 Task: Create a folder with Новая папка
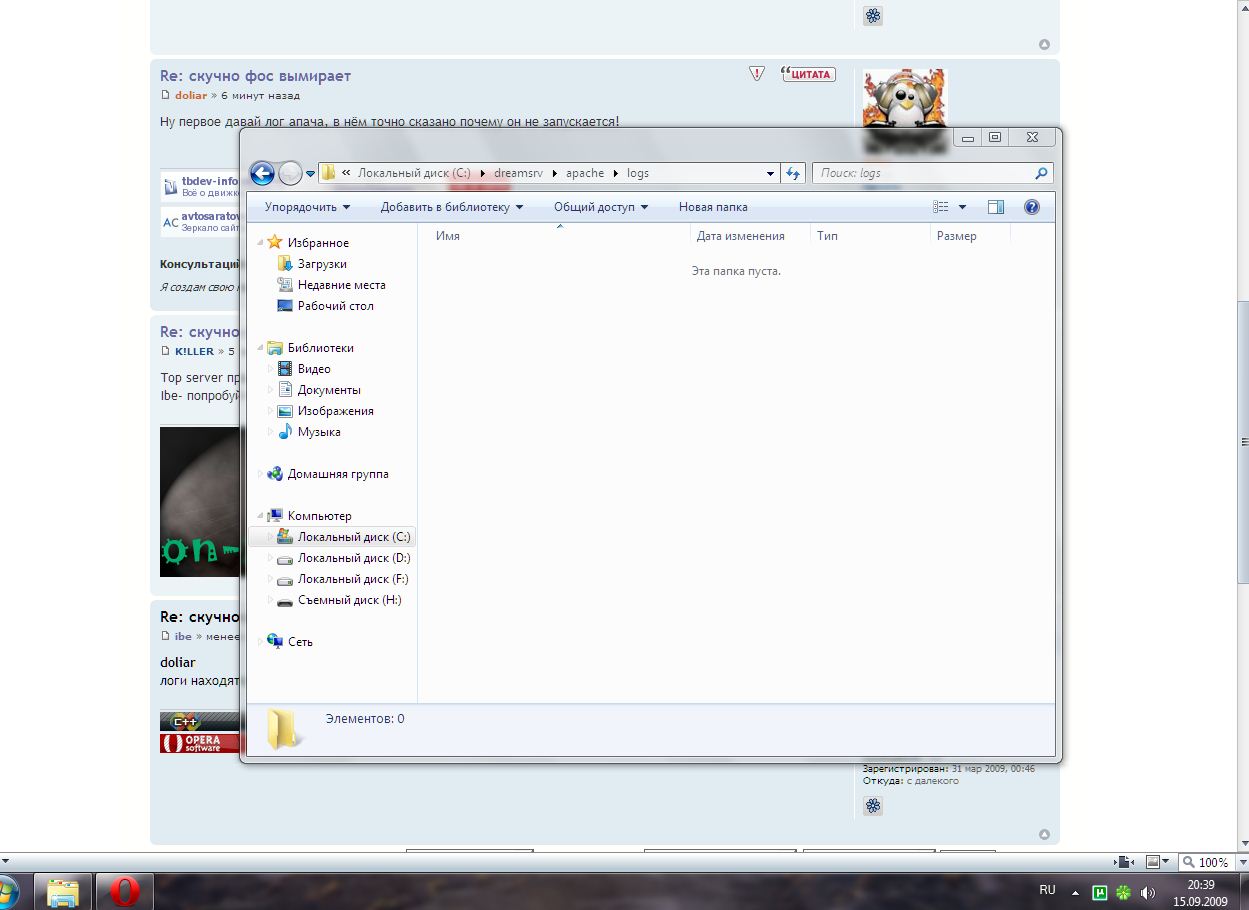[x=713, y=207]
